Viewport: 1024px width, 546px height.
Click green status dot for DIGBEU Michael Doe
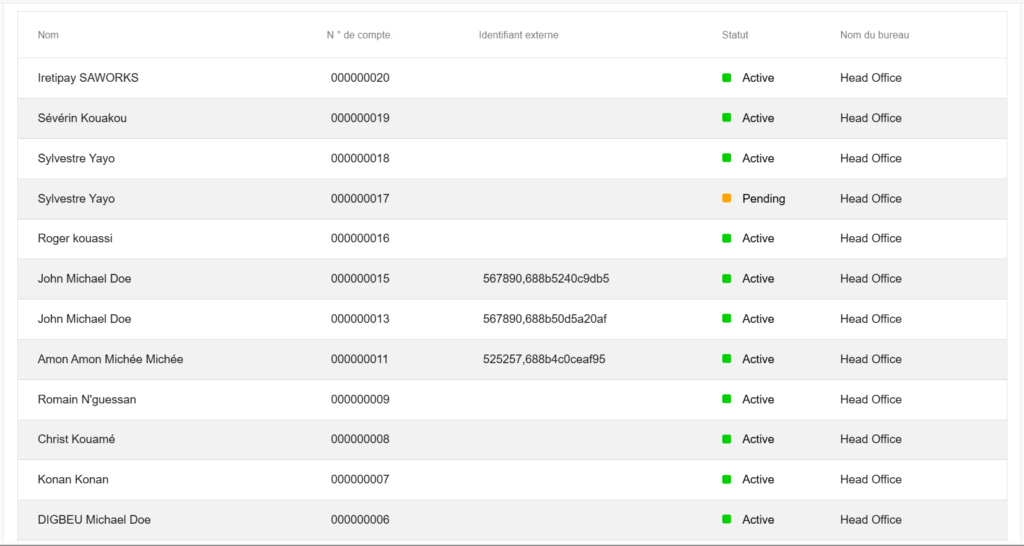pyautogui.click(x=727, y=519)
